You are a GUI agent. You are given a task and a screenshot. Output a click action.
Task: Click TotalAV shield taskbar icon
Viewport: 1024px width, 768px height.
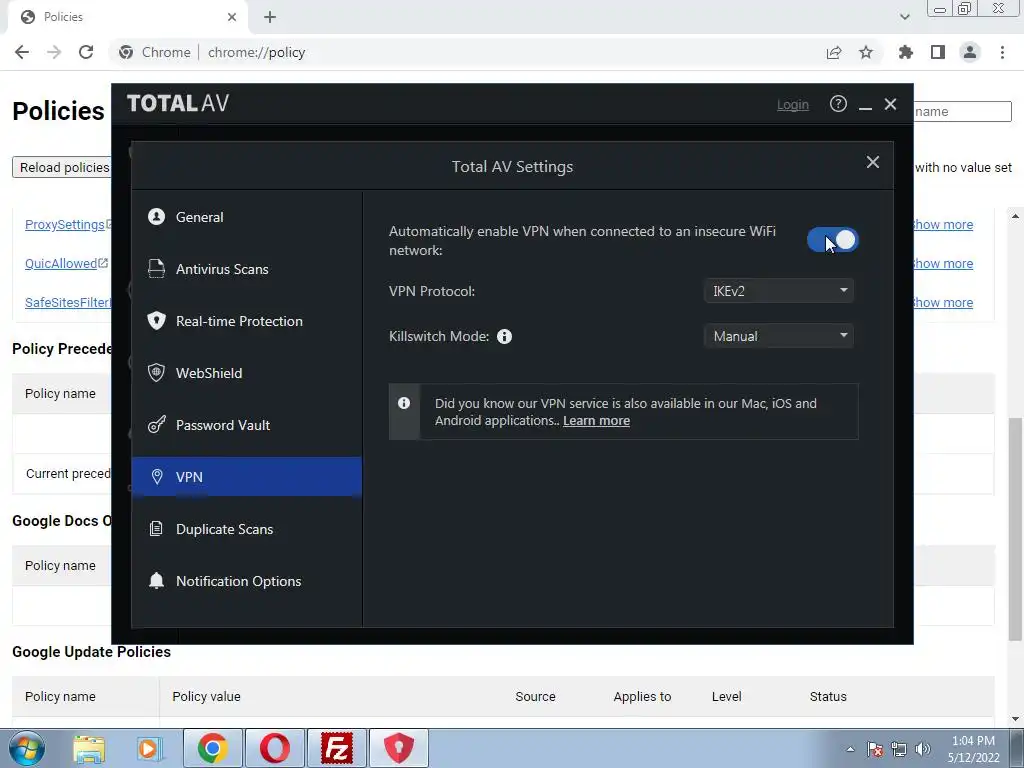pyautogui.click(x=398, y=748)
